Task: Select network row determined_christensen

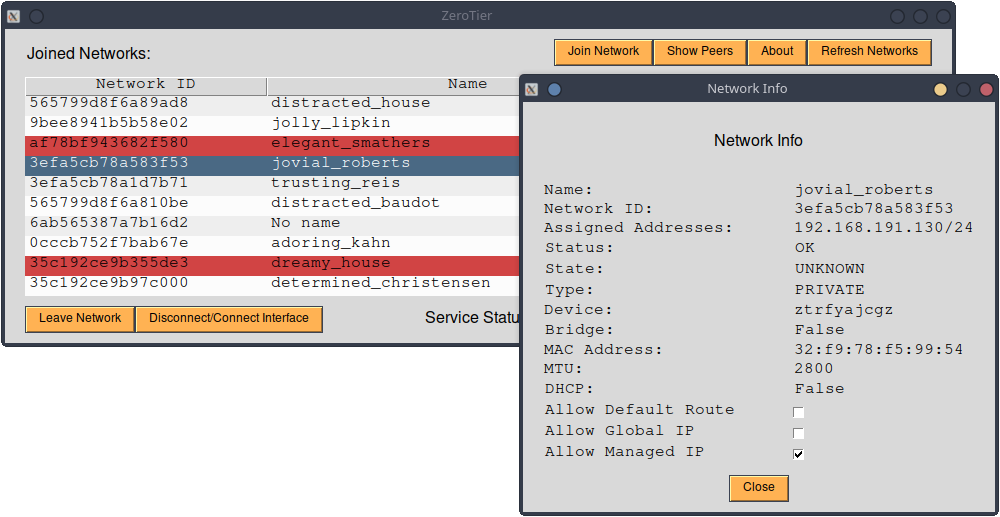Action: (273, 284)
